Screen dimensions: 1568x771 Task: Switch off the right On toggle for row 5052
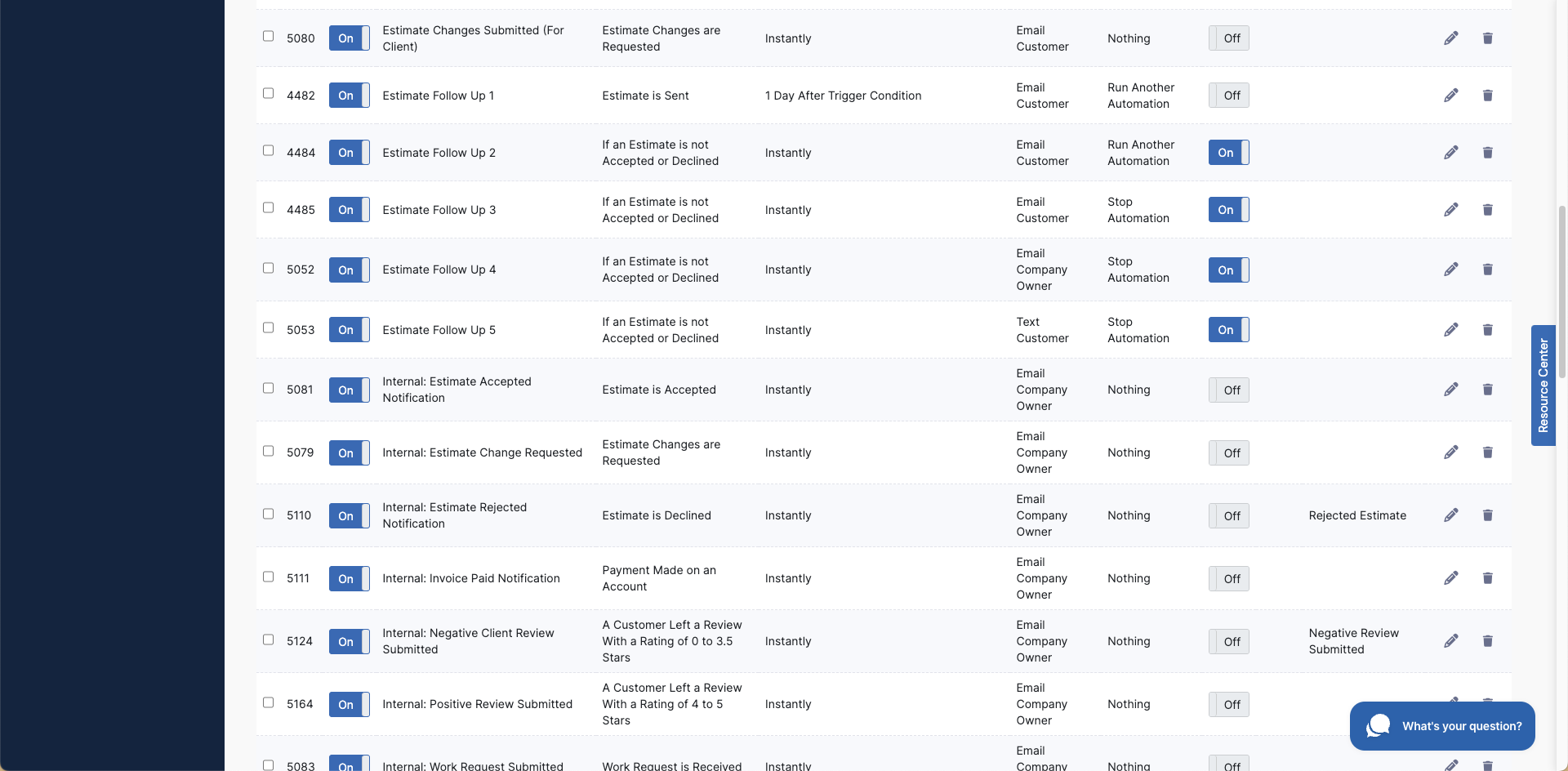click(1229, 270)
